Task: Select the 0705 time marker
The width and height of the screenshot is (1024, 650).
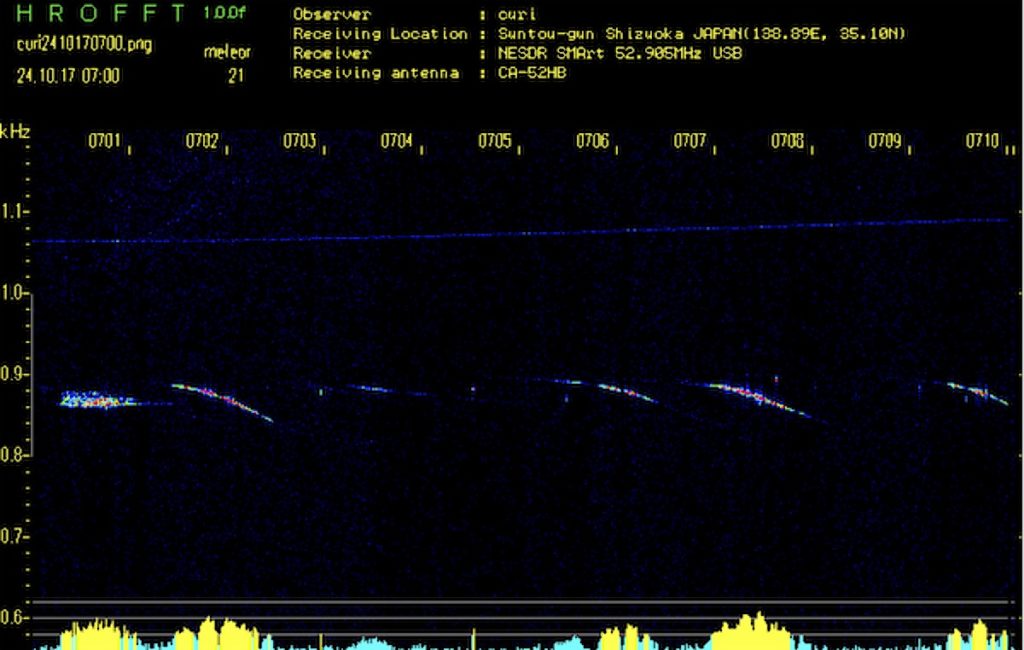Action: [494, 142]
